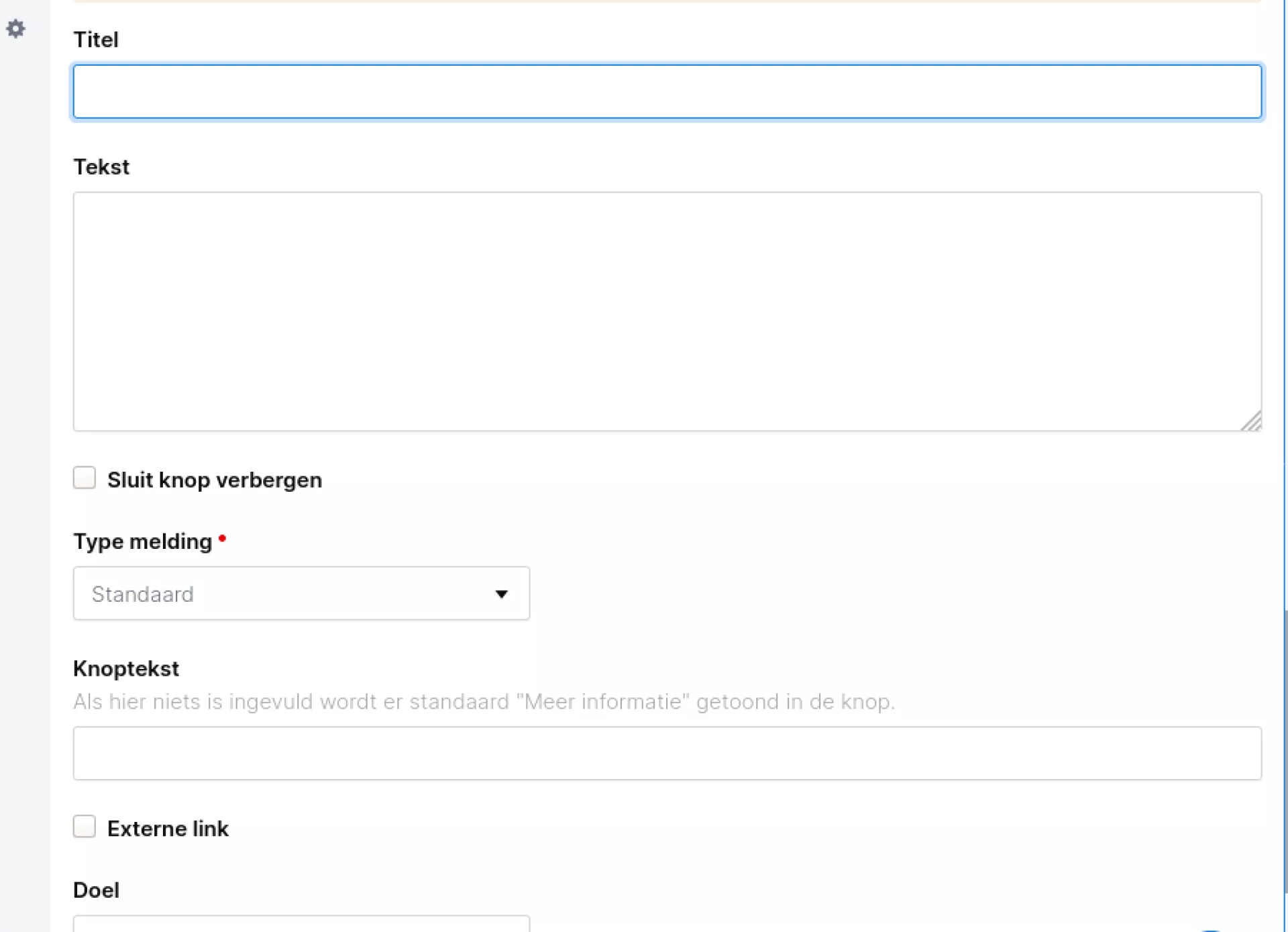This screenshot has width=1288, height=932.
Task: Click the Titel field label
Action: (96, 40)
